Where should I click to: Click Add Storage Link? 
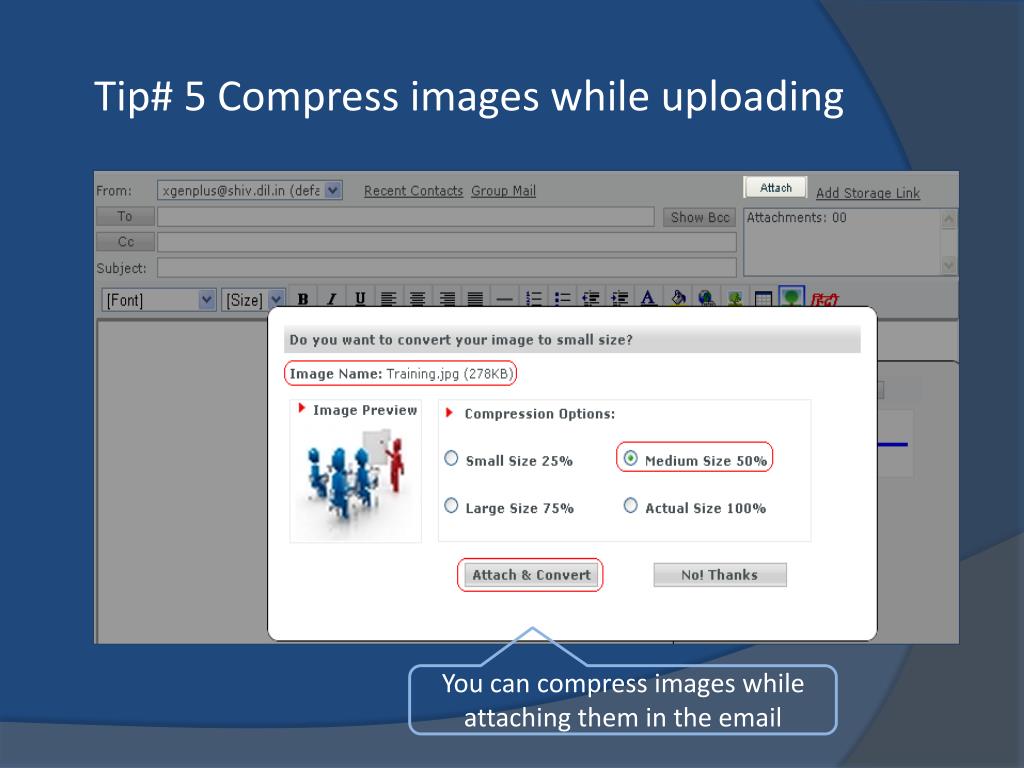click(868, 193)
